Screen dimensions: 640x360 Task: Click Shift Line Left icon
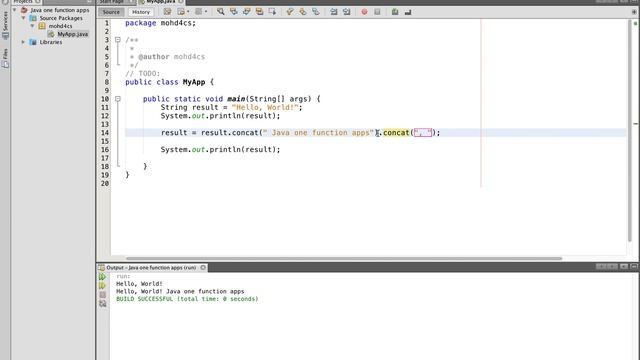click(334, 12)
